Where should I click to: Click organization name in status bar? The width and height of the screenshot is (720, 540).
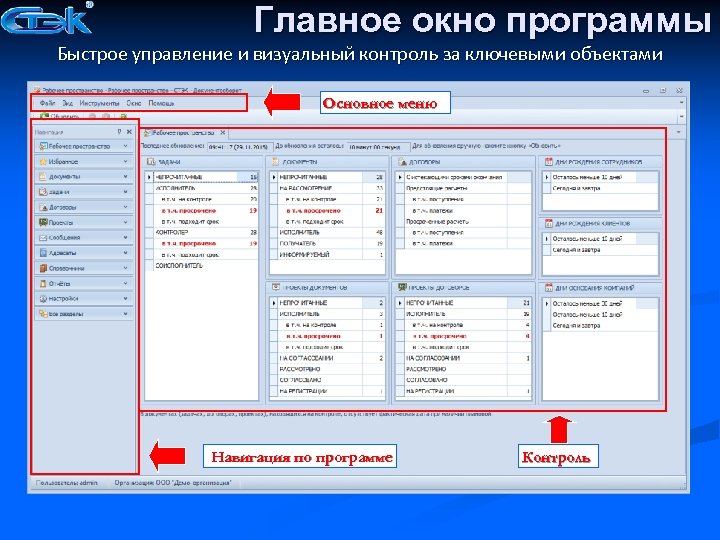(x=173, y=483)
